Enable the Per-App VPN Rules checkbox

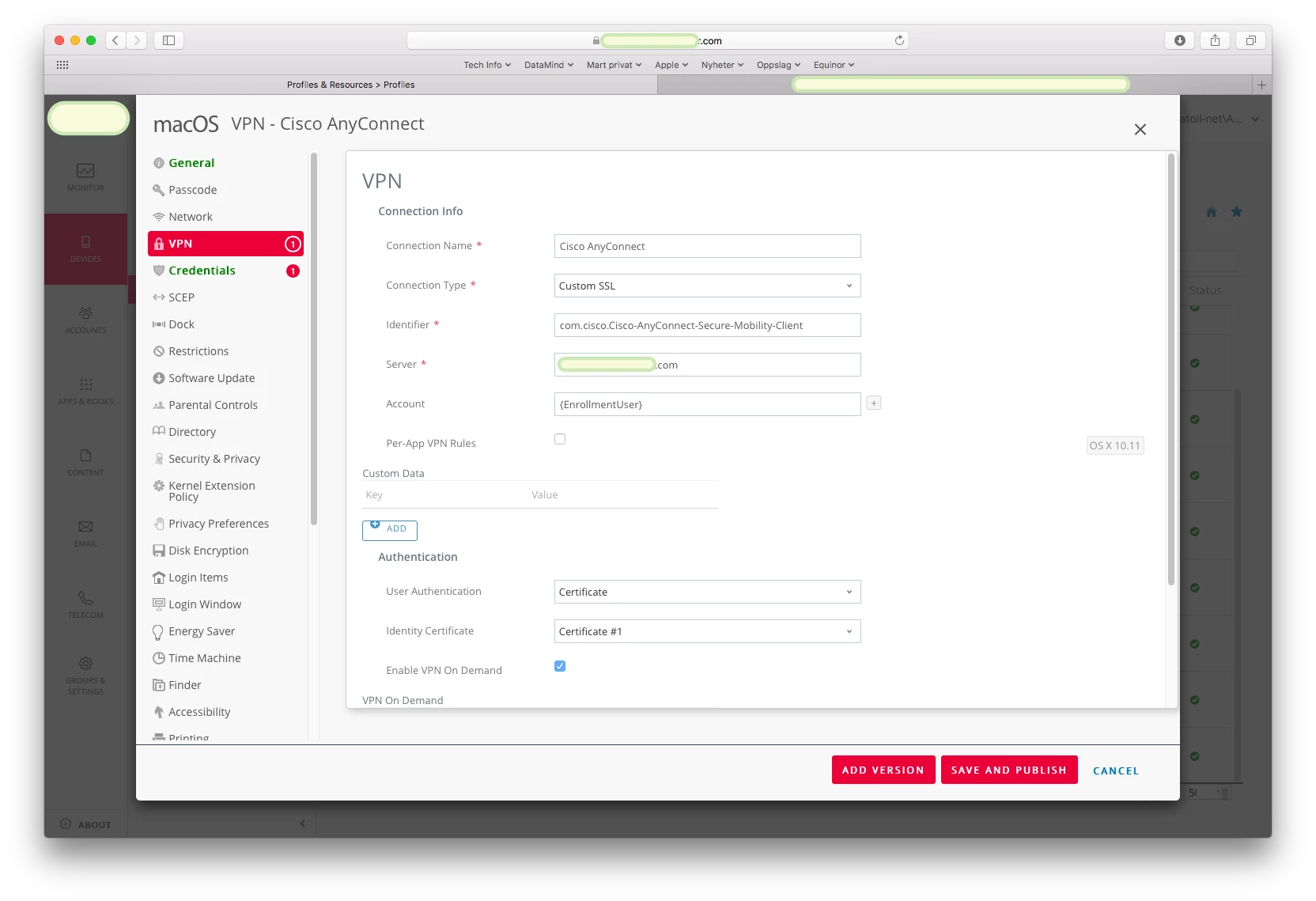click(560, 439)
